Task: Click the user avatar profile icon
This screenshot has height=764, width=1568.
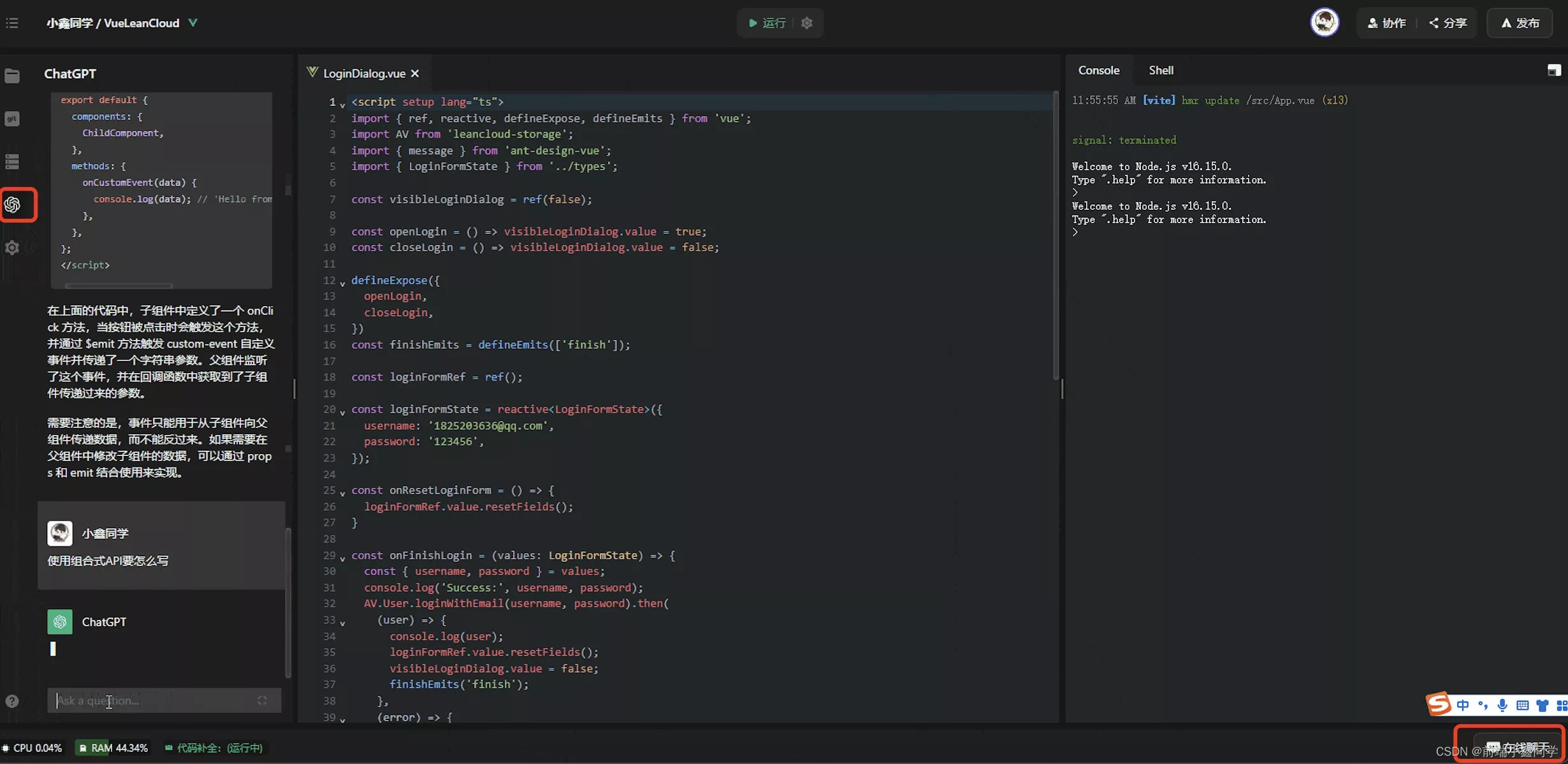Action: coord(1325,22)
